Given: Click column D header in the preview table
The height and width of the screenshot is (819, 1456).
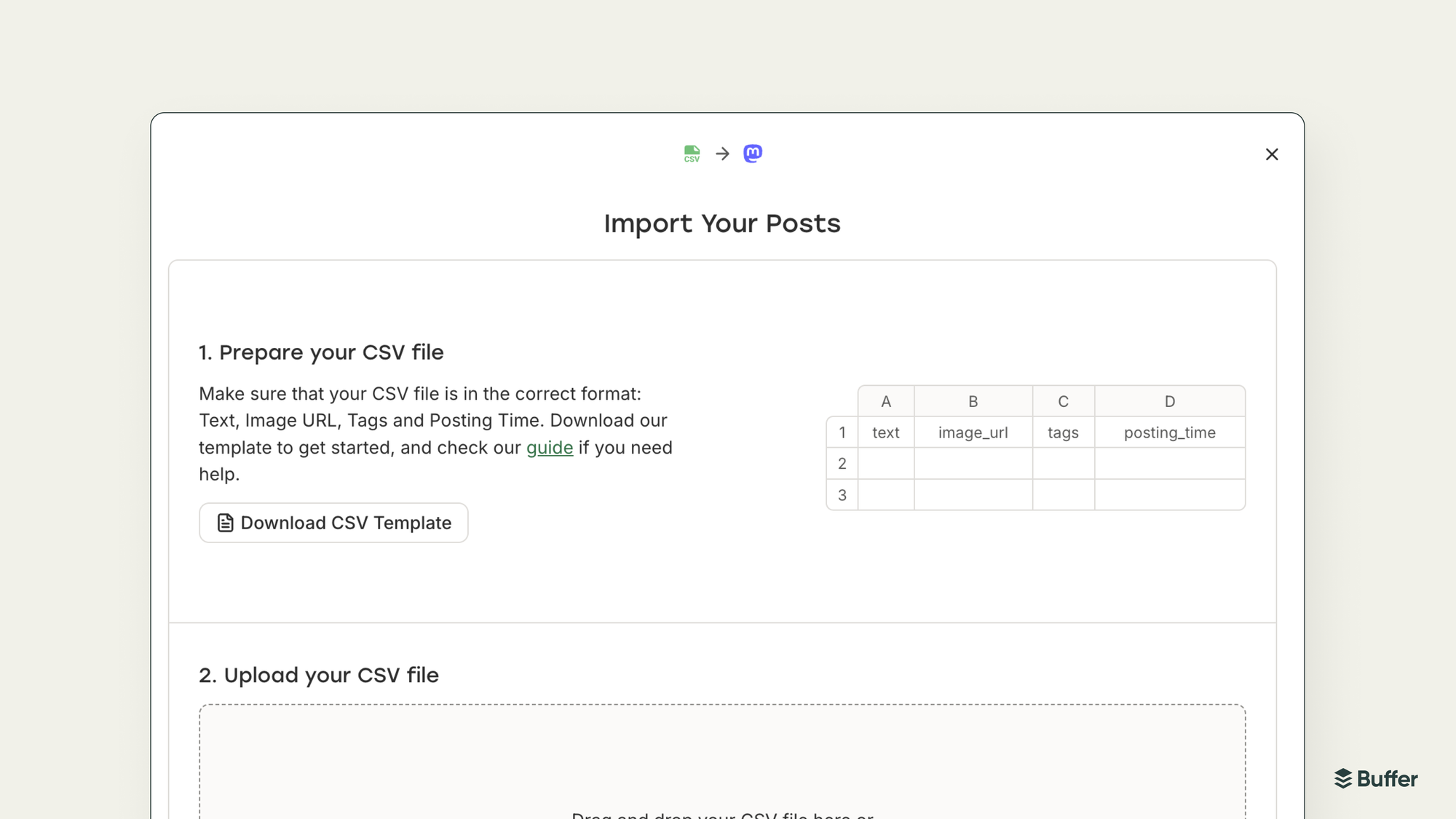Looking at the screenshot, I should pyautogui.click(x=1169, y=401).
